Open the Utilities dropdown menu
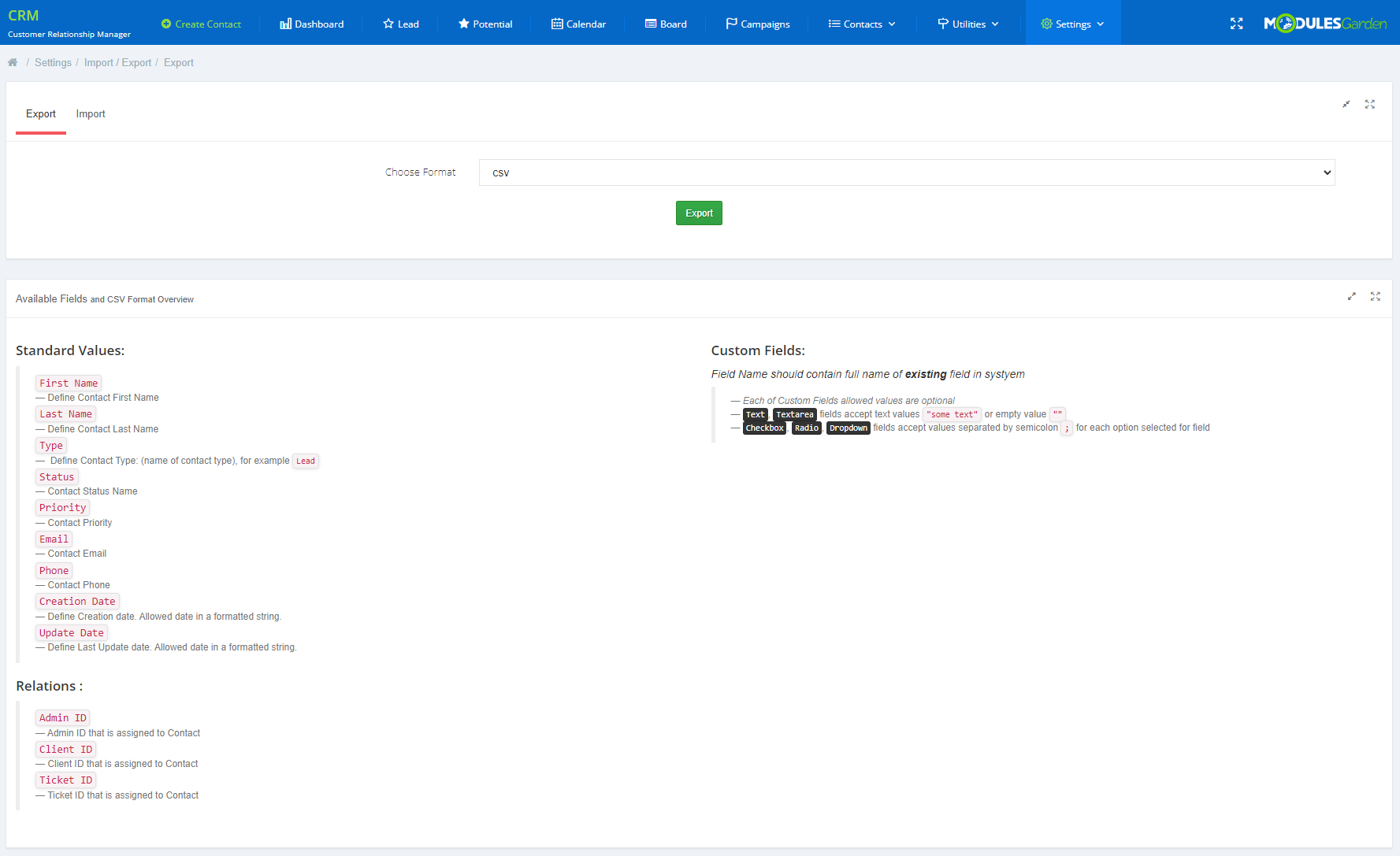 pyautogui.click(x=967, y=24)
